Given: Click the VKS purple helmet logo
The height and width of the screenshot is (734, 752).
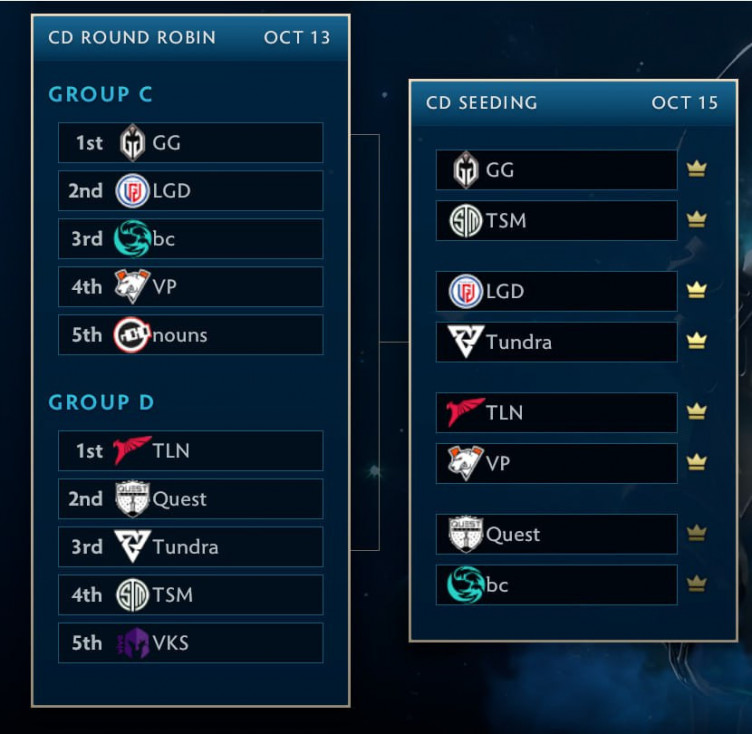Looking at the screenshot, I should pyautogui.click(x=133, y=643).
